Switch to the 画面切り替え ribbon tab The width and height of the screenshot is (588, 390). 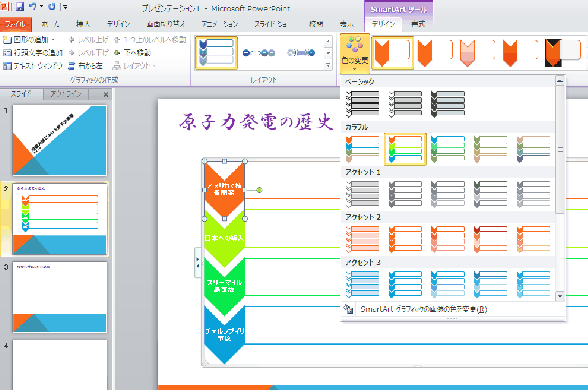coord(165,24)
